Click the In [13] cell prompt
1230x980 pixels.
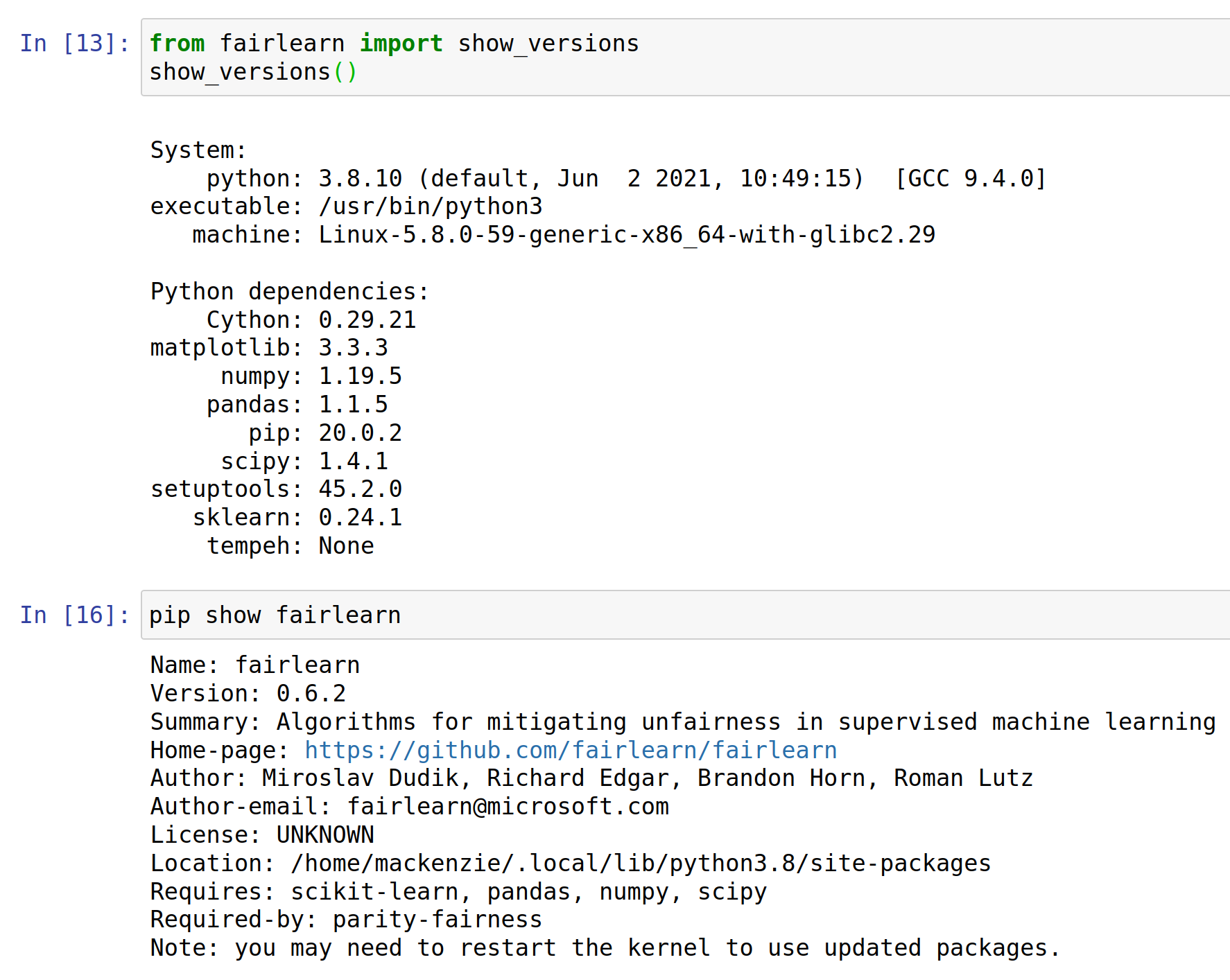(x=71, y=43)
